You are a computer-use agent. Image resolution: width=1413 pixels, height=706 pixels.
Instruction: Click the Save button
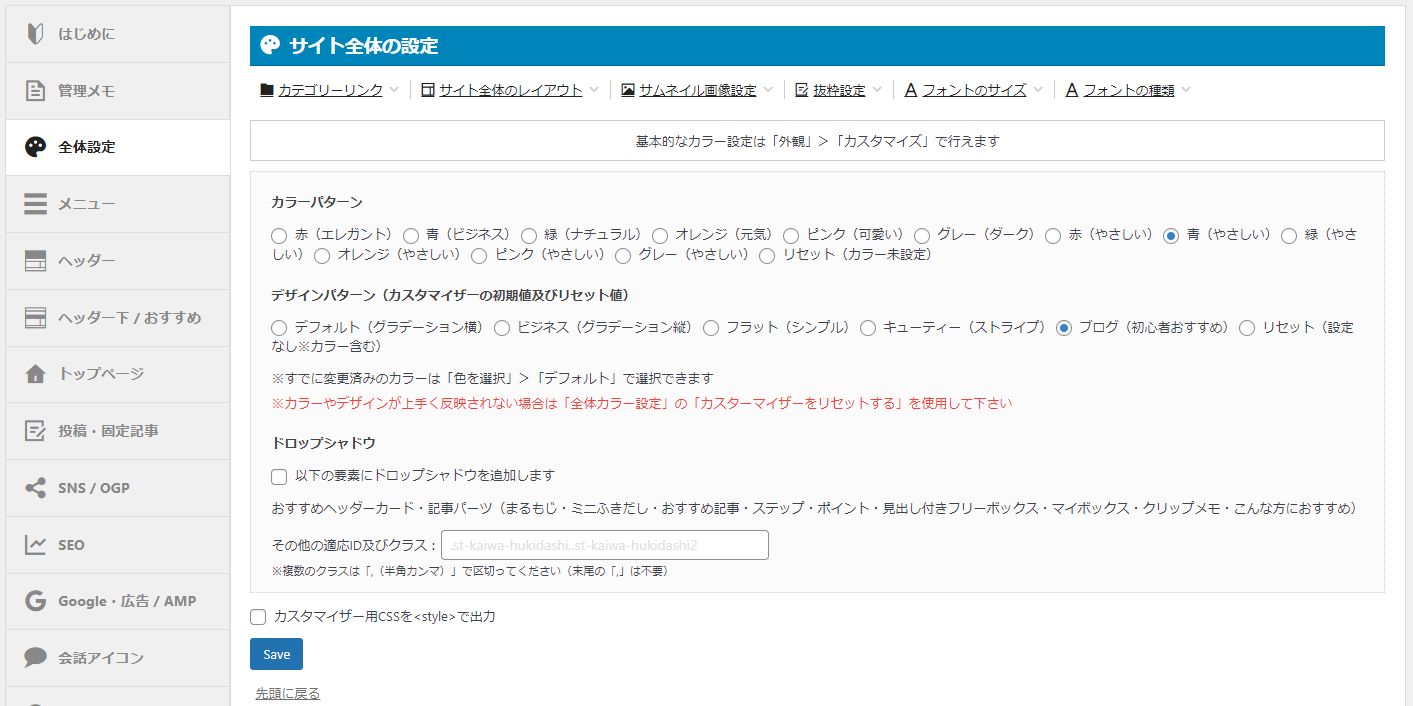pyautogui.click(x=276, y=654)
